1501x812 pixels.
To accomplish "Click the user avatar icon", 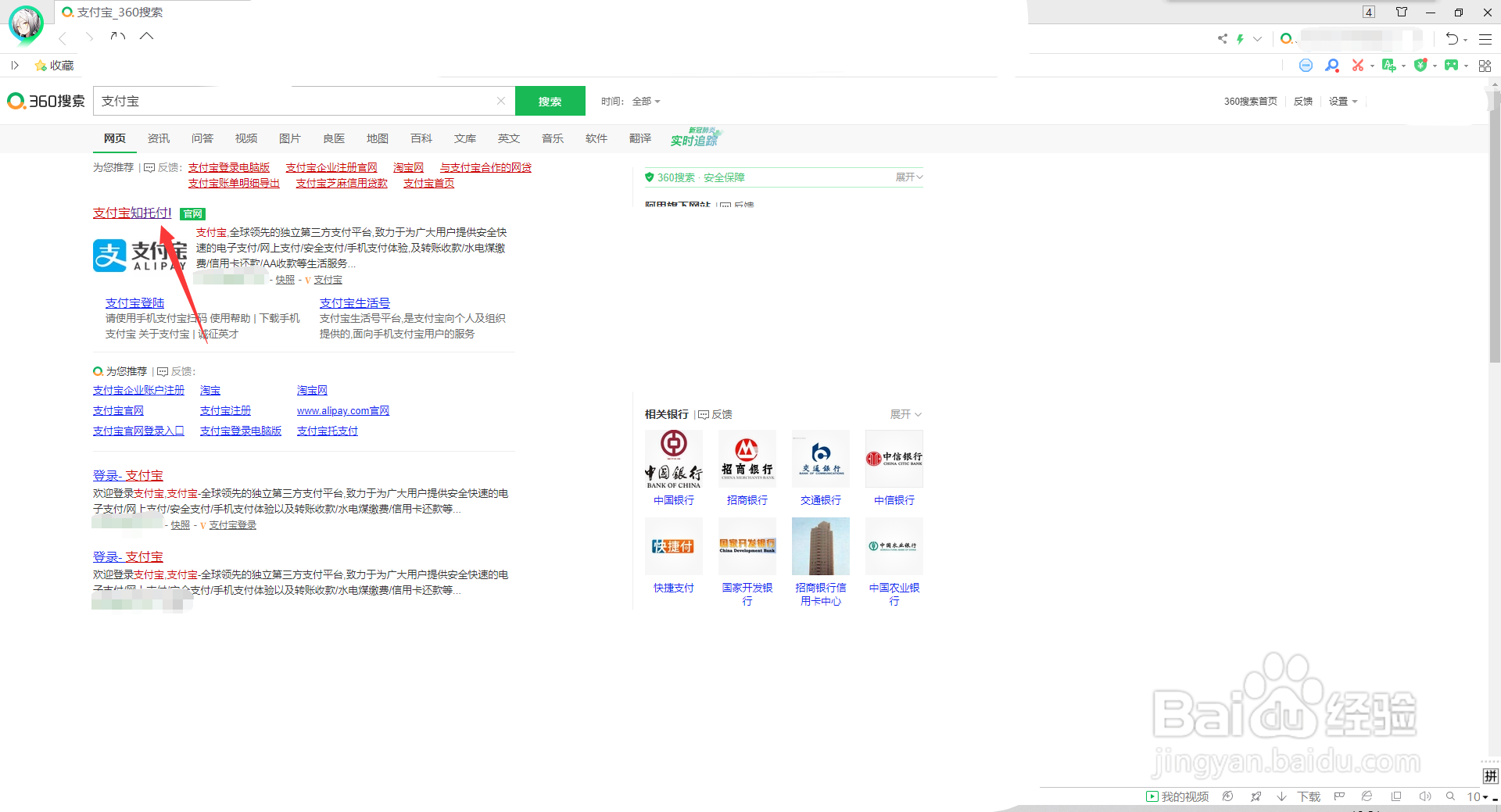I will click(x=26, y=24).
